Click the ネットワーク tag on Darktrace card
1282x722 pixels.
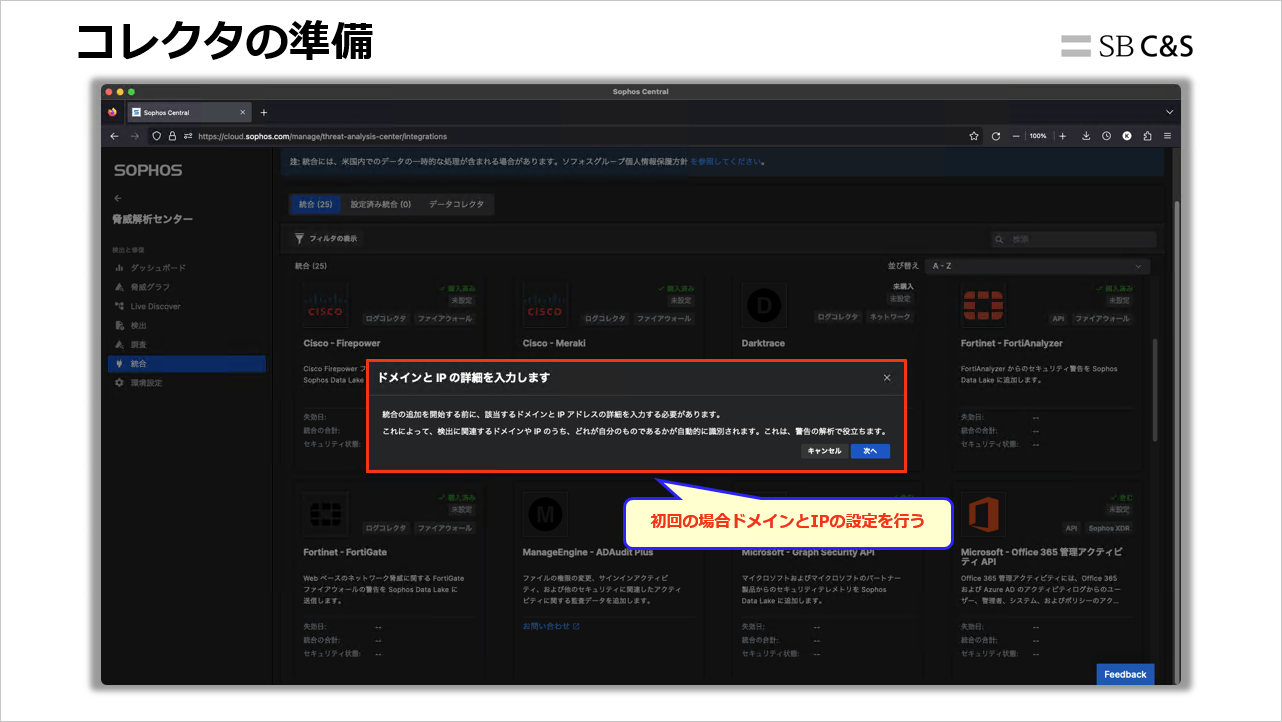(x=888, y=318)
